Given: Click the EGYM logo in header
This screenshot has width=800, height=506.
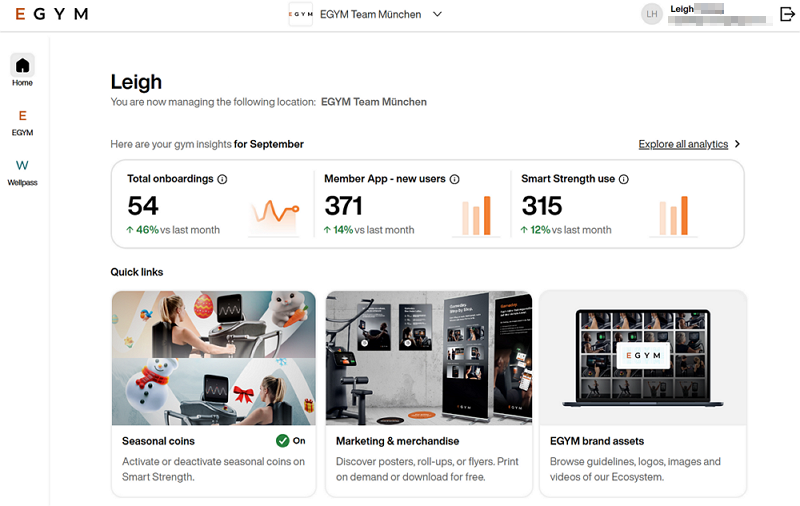Looking at the screenshot, I should pos(52,14).
